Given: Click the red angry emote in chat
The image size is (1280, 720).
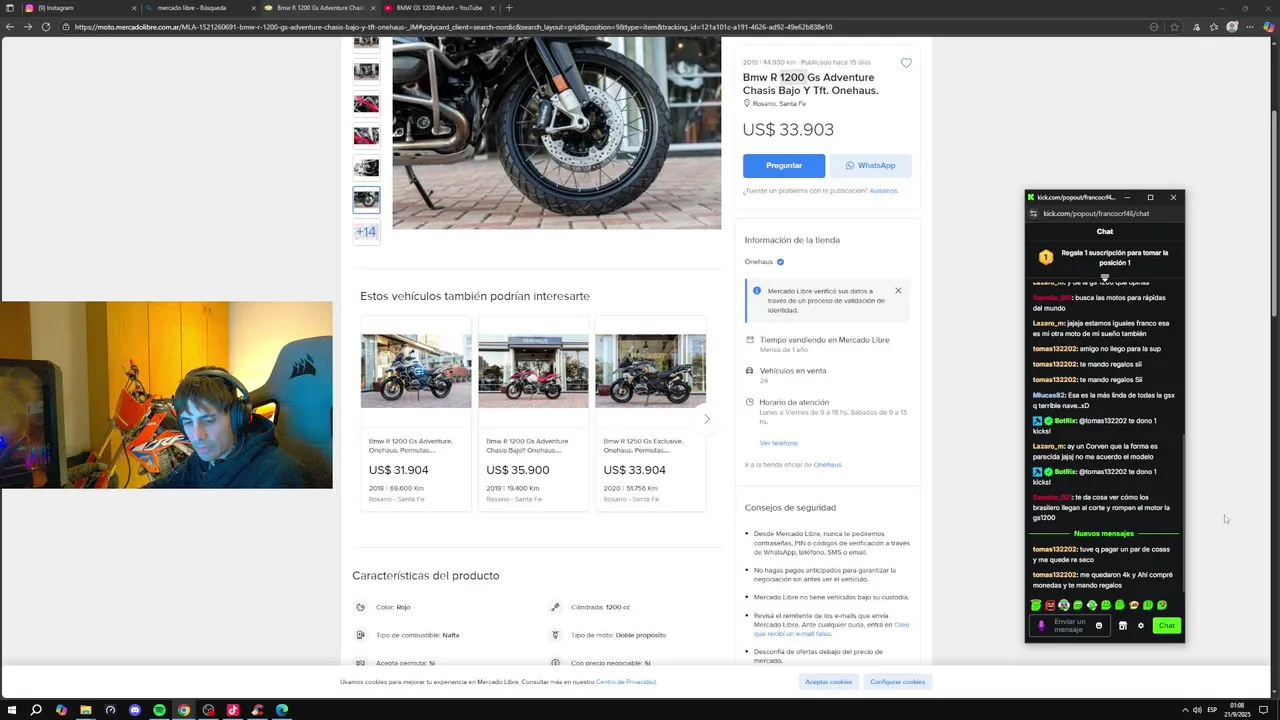Looking at the screenshot, I should click(1050, 605).
